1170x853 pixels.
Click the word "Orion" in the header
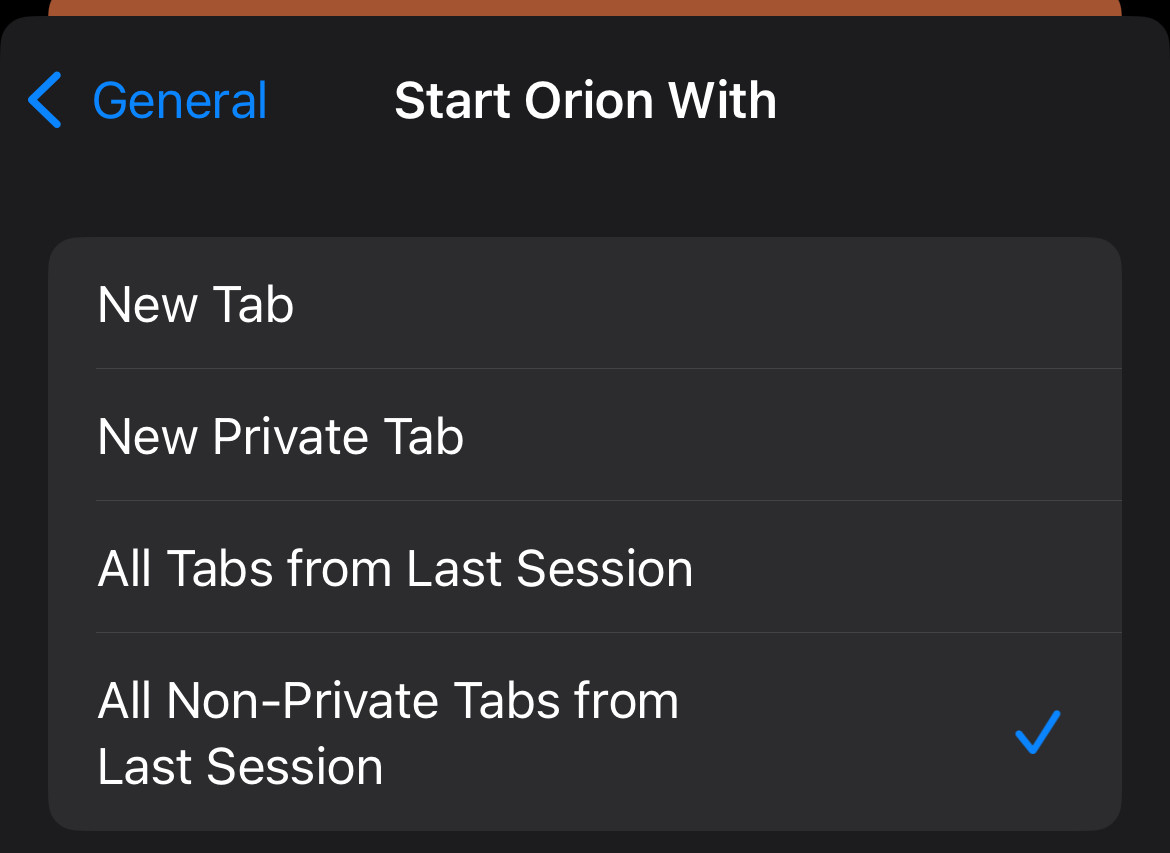coord(589,100)
